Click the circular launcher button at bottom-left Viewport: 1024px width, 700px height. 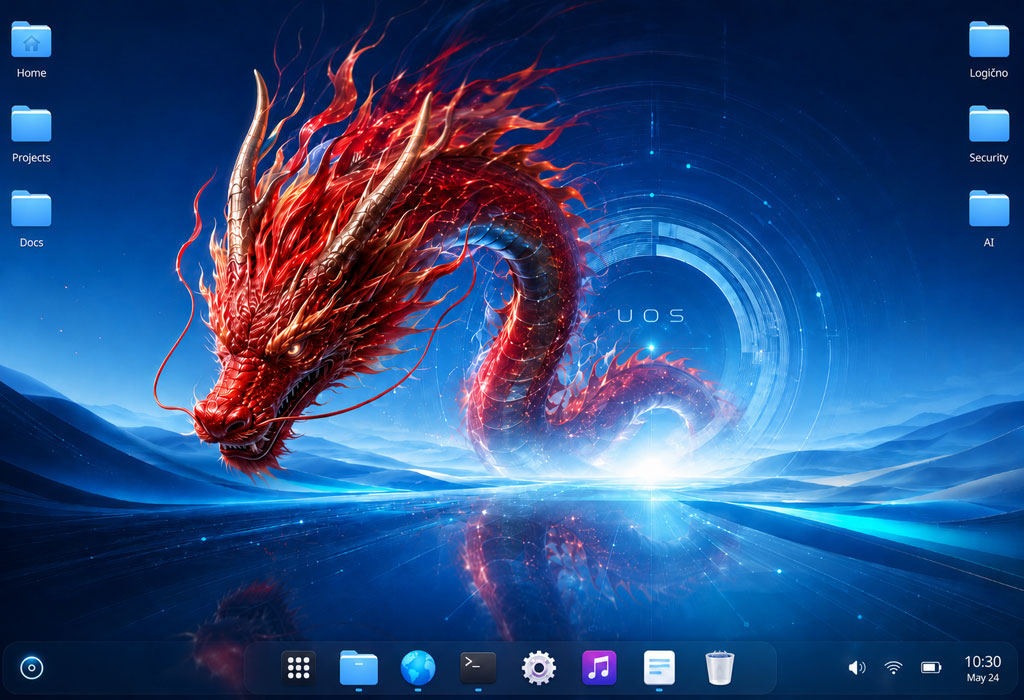[32, 668]
